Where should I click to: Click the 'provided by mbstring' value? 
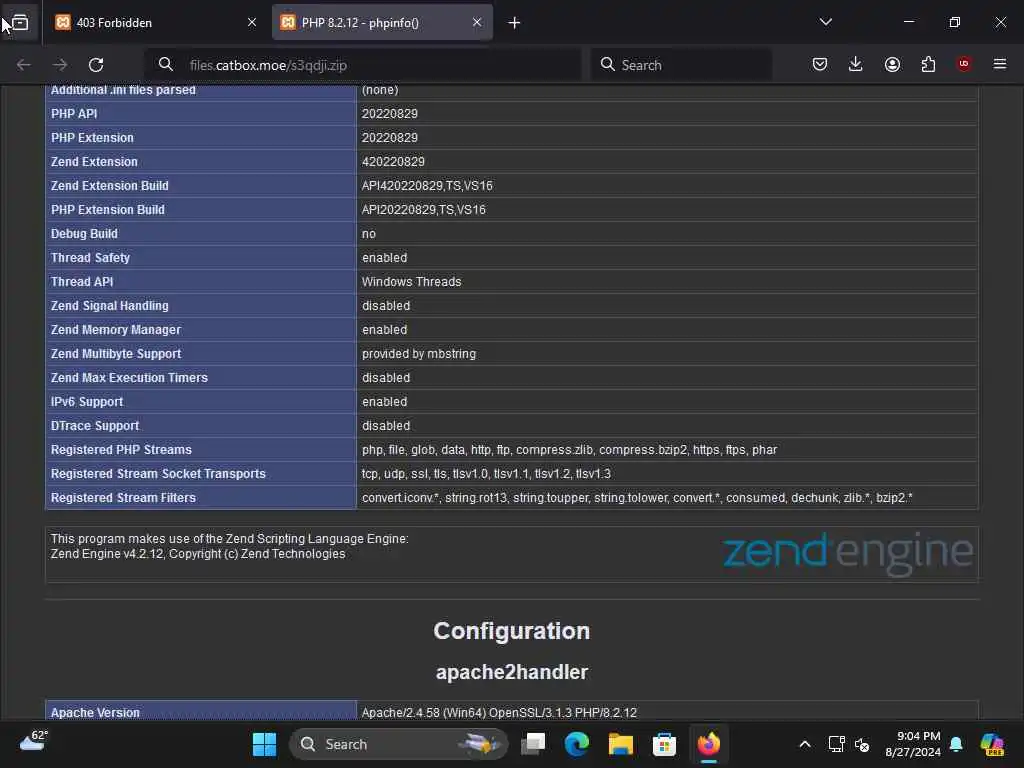coord(419,354)
